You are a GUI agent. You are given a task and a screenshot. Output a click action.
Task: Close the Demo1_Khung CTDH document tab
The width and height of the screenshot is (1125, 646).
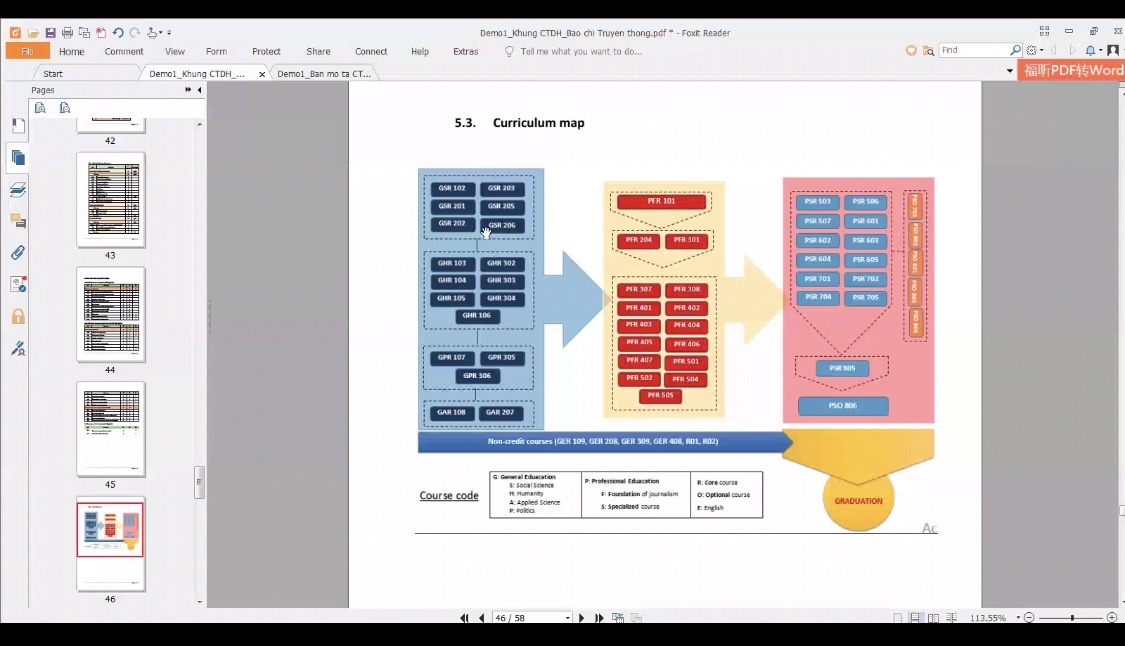tap(262, 74)
